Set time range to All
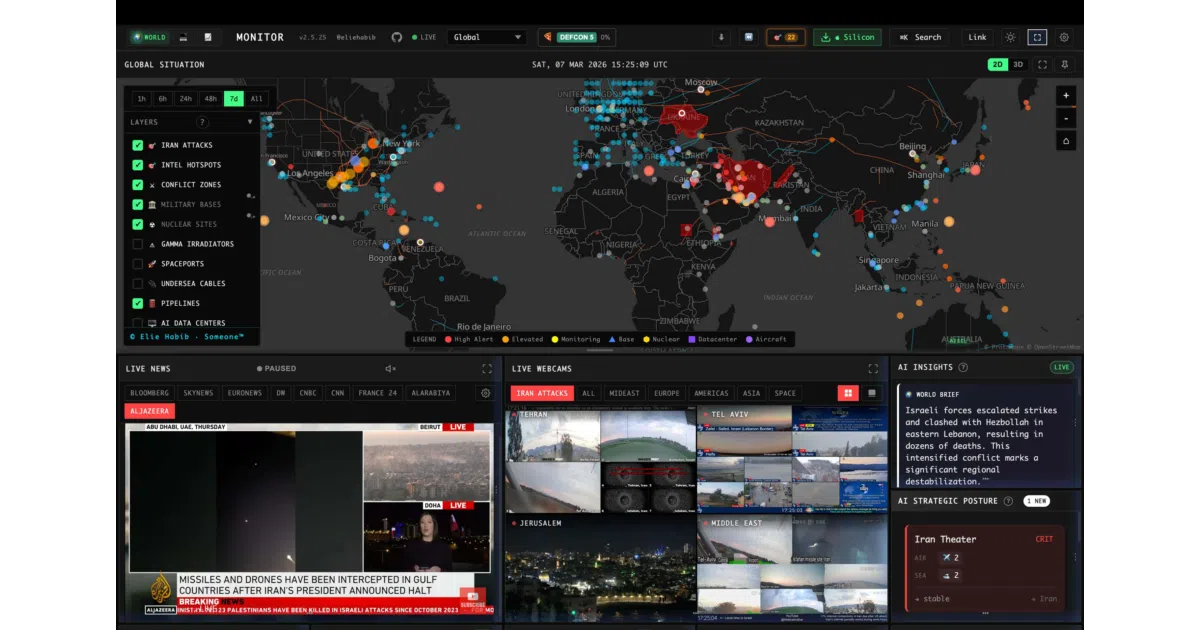 click(x=256, y=98)
